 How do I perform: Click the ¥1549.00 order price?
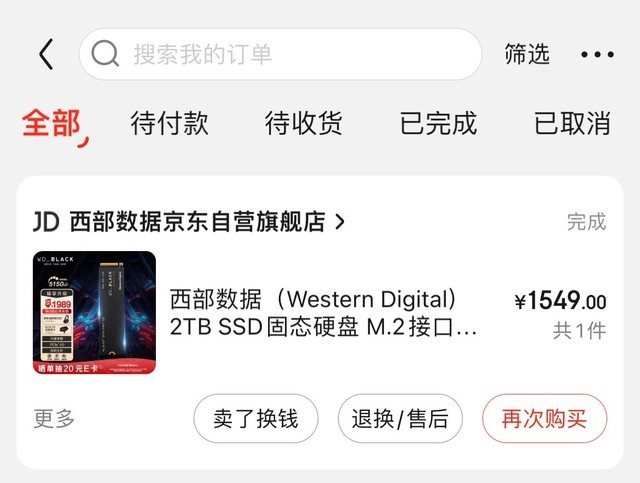click(560, 301)
